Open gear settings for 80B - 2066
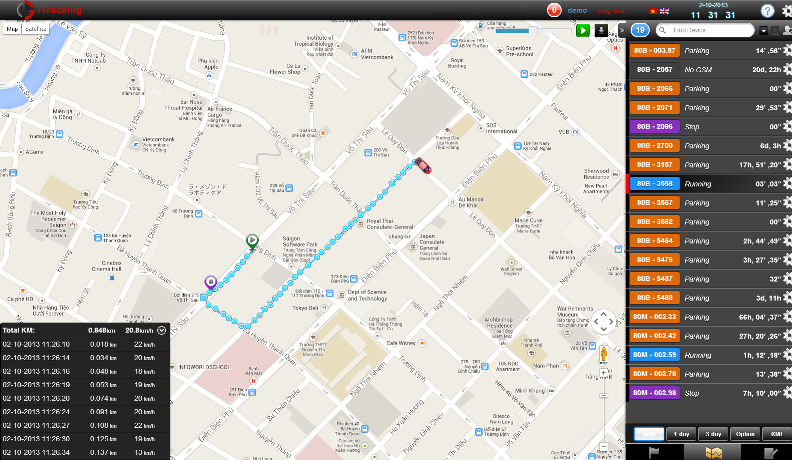Image resolution: width=792 pixels, height=460 pixels. pyautogui.click(x=787, y=88)
